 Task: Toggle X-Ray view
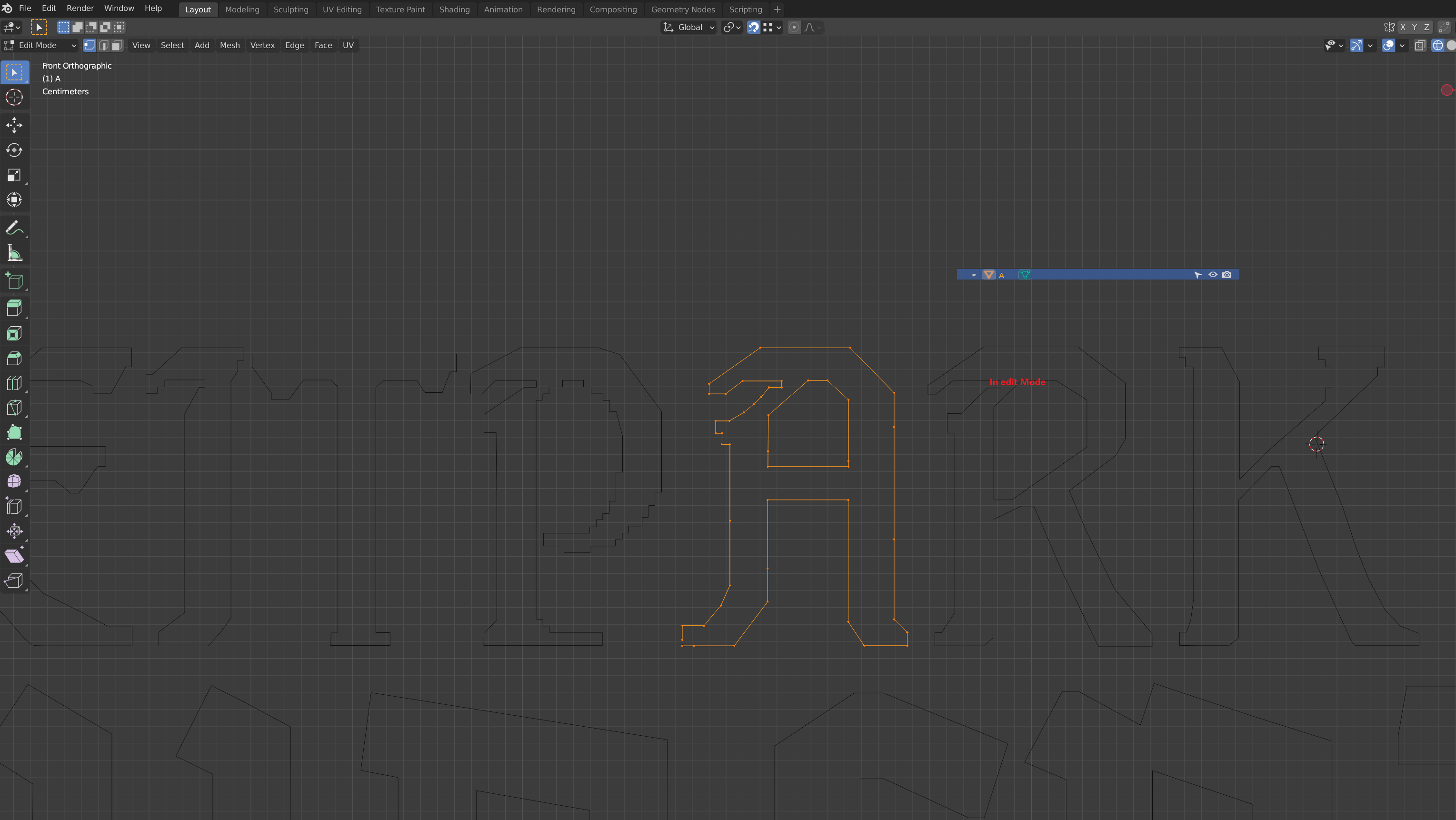(1420, 45)
